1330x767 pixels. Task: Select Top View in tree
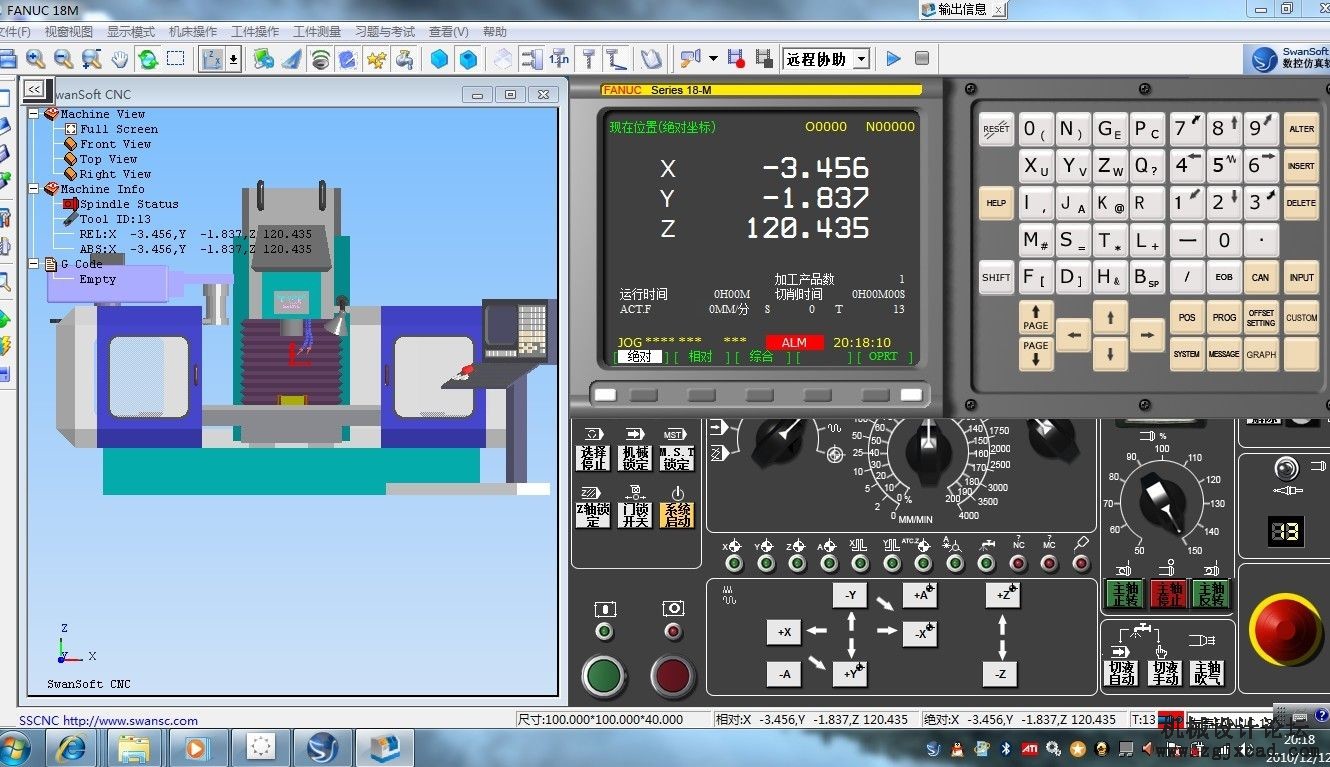109,159
